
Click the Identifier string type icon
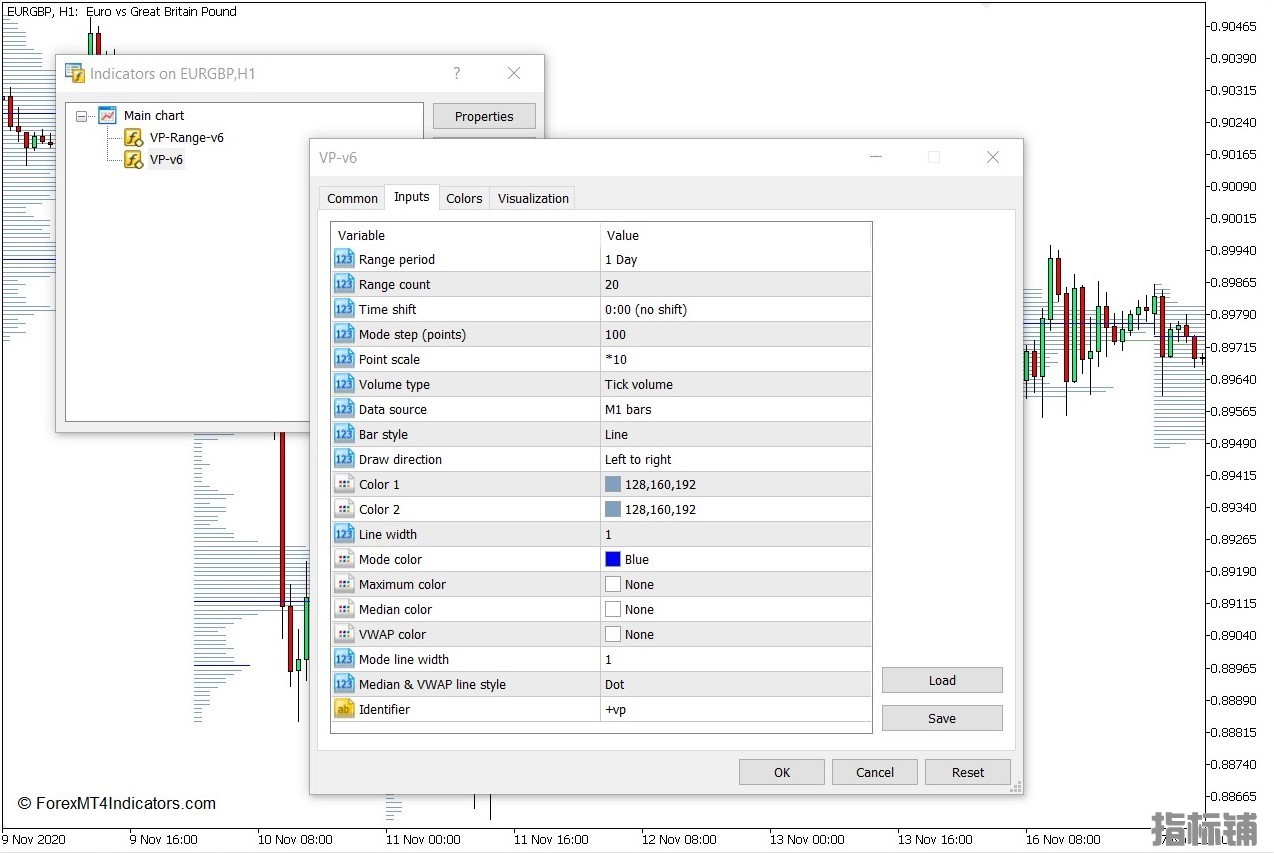point(344,709)
